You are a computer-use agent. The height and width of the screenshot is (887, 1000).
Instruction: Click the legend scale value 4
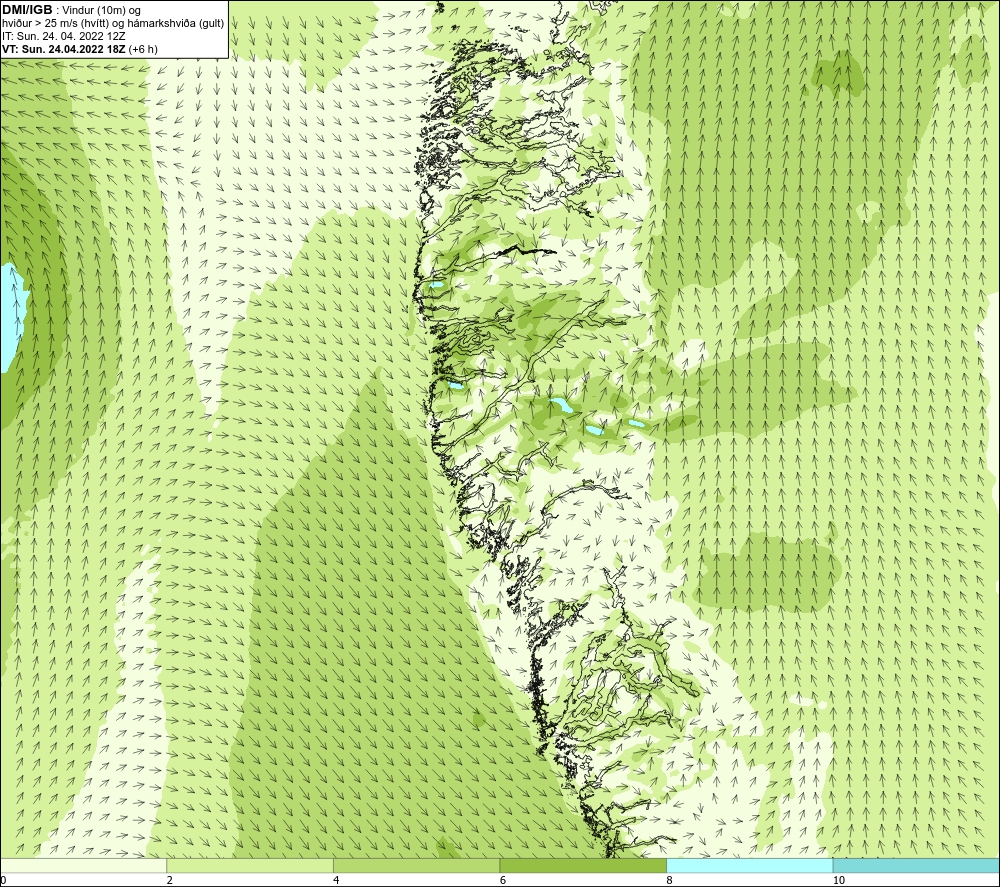coord(336,880)
